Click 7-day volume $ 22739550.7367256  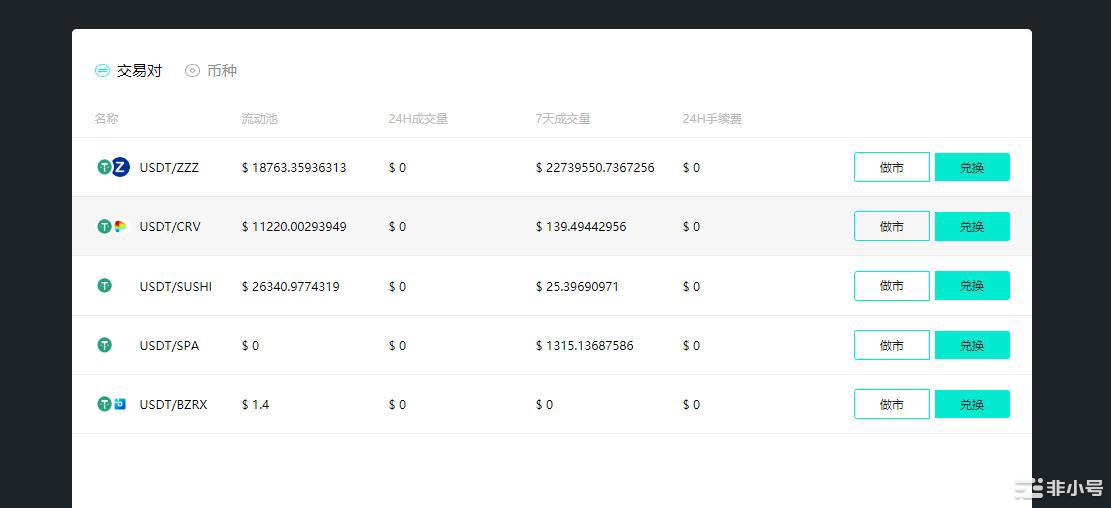click(595, 168)
